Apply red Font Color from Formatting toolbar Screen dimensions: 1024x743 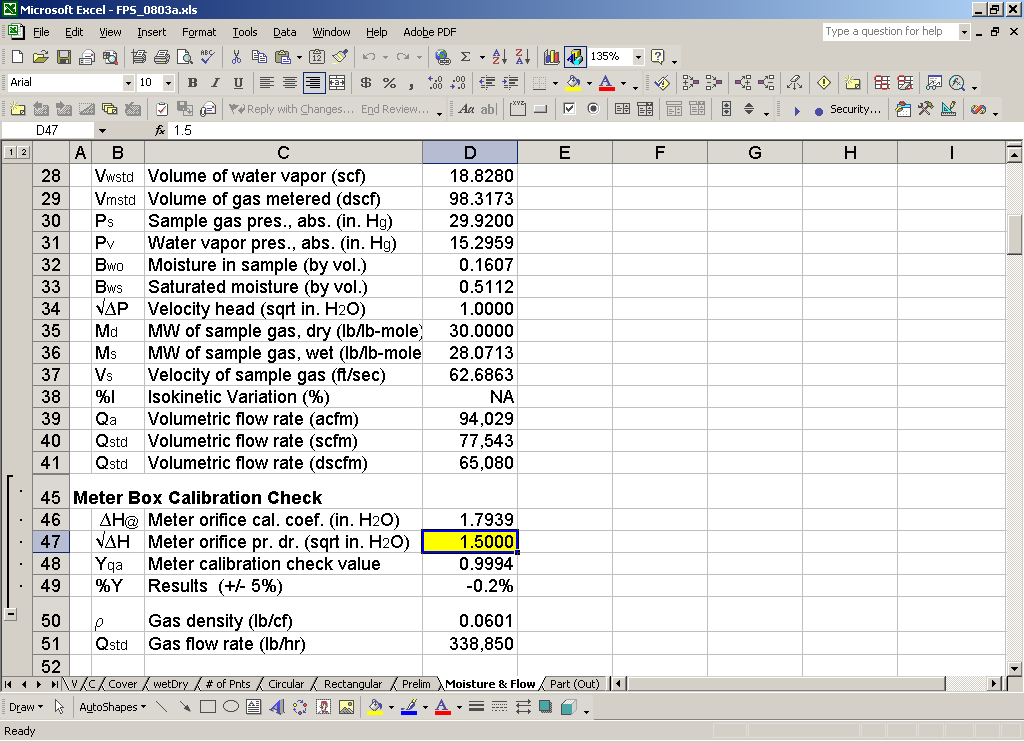tap(607, 83)
